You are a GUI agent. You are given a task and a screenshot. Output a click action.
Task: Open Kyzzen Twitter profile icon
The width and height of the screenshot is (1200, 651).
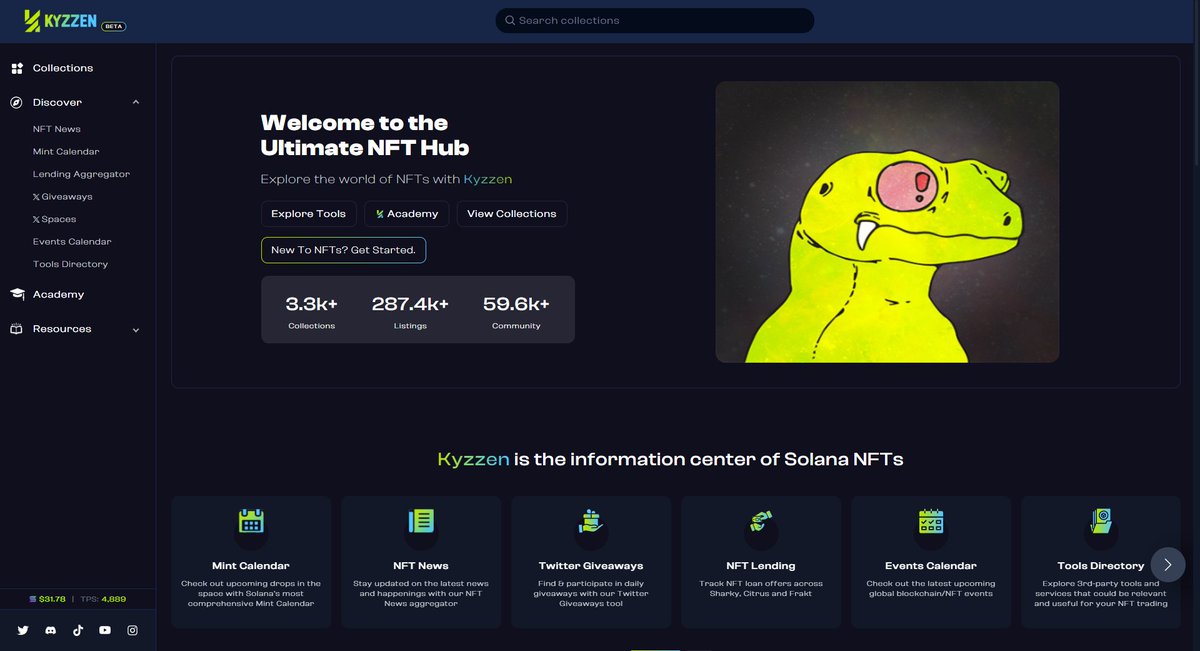23,630
